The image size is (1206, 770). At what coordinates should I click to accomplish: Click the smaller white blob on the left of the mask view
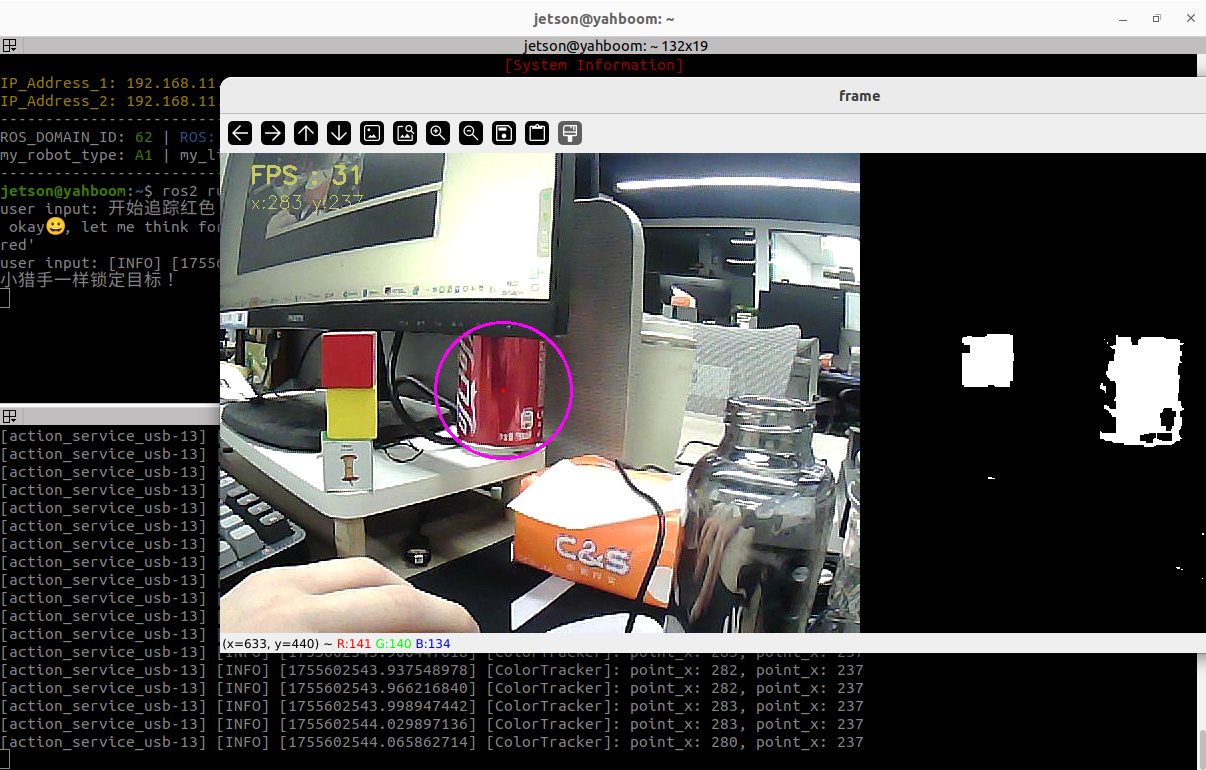987,361
